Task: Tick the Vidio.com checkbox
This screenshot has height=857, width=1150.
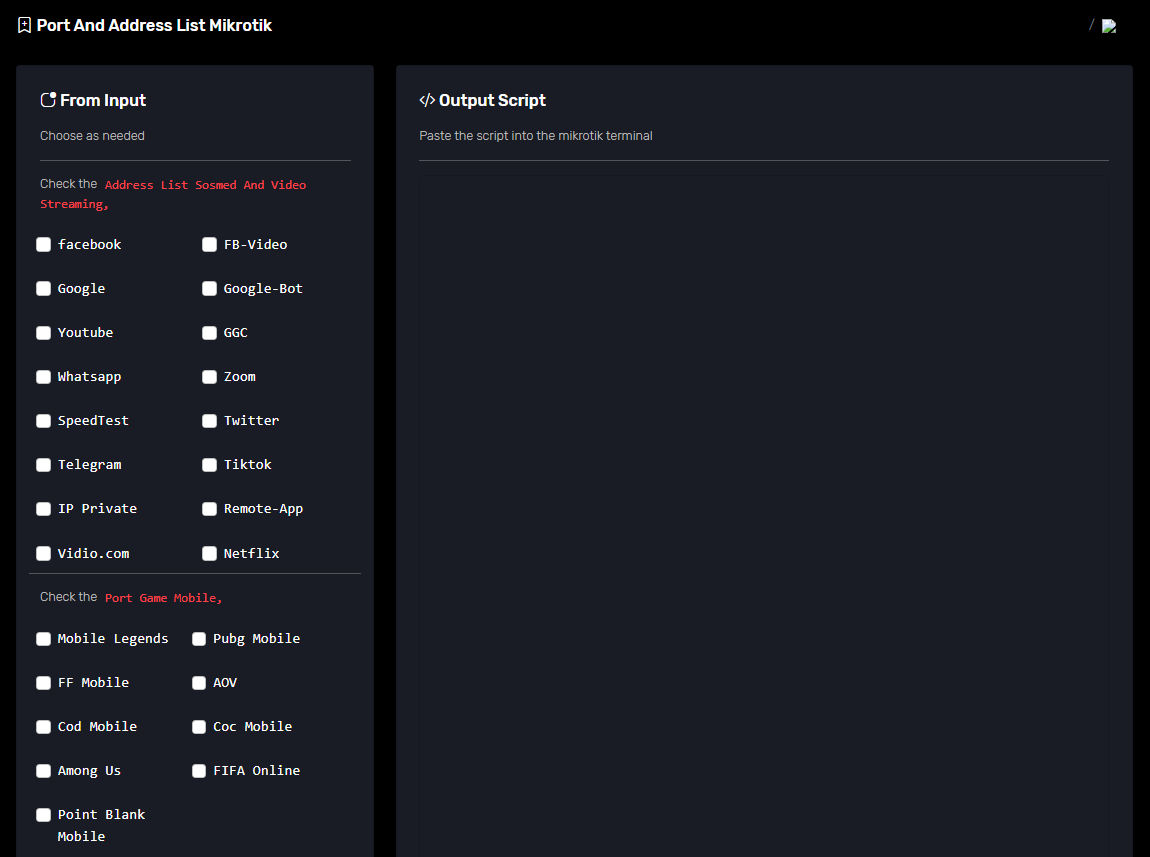Action: coord(43,553)
